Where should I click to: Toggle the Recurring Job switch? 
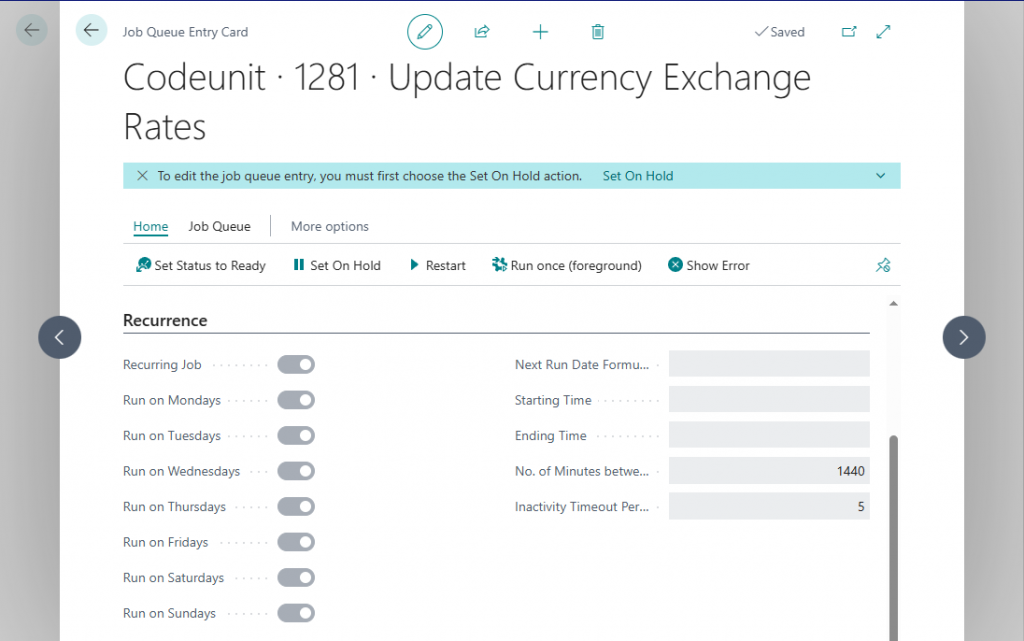(x=296, y=365)
